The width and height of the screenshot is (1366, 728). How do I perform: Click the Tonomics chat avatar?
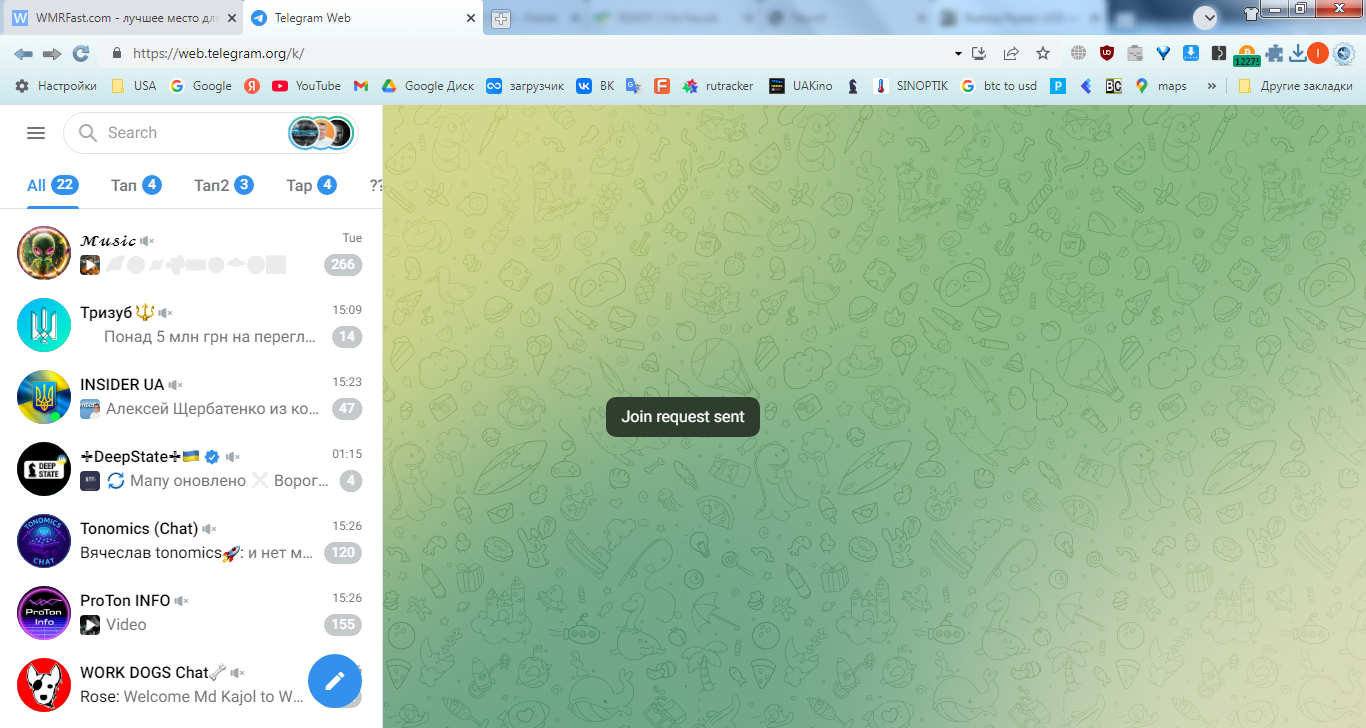44,541
